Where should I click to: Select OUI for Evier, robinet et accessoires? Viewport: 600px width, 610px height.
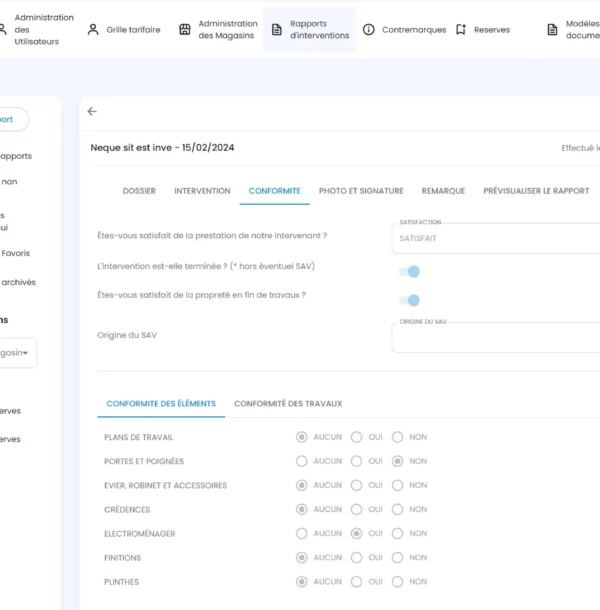[356, 485]
